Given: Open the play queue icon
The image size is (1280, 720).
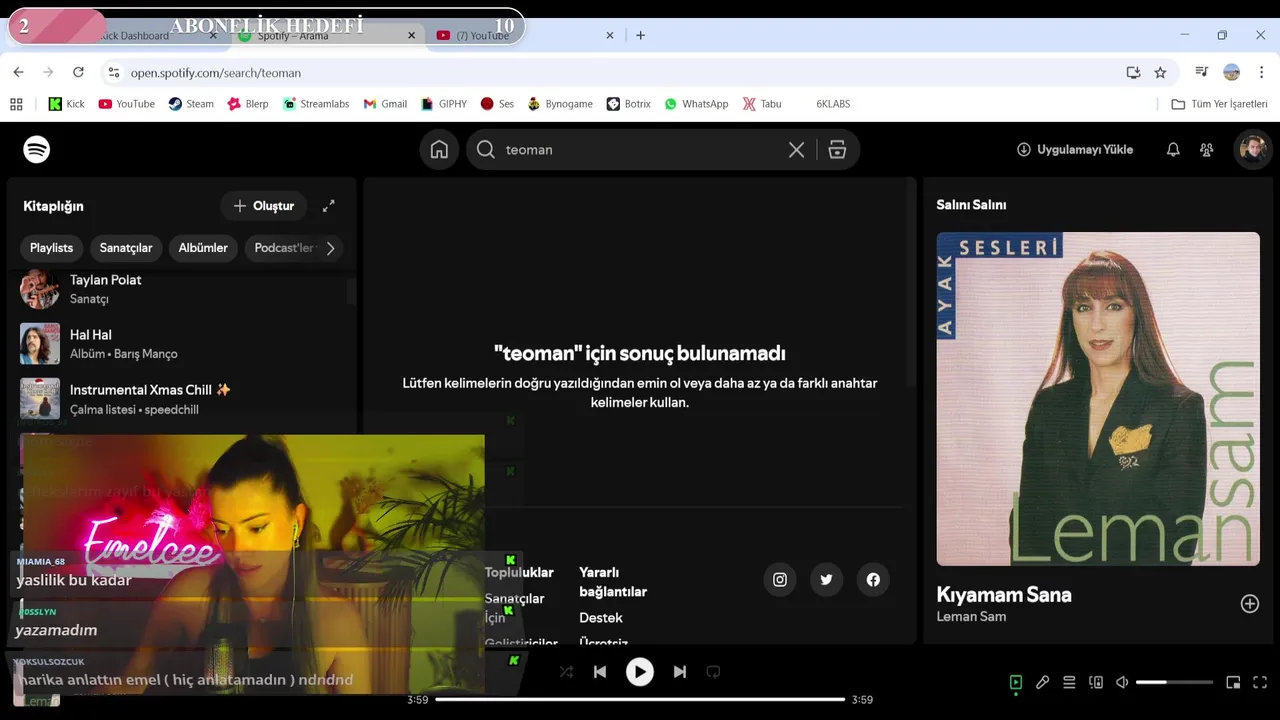Looking at the screenshot, I should point(1069,682).
